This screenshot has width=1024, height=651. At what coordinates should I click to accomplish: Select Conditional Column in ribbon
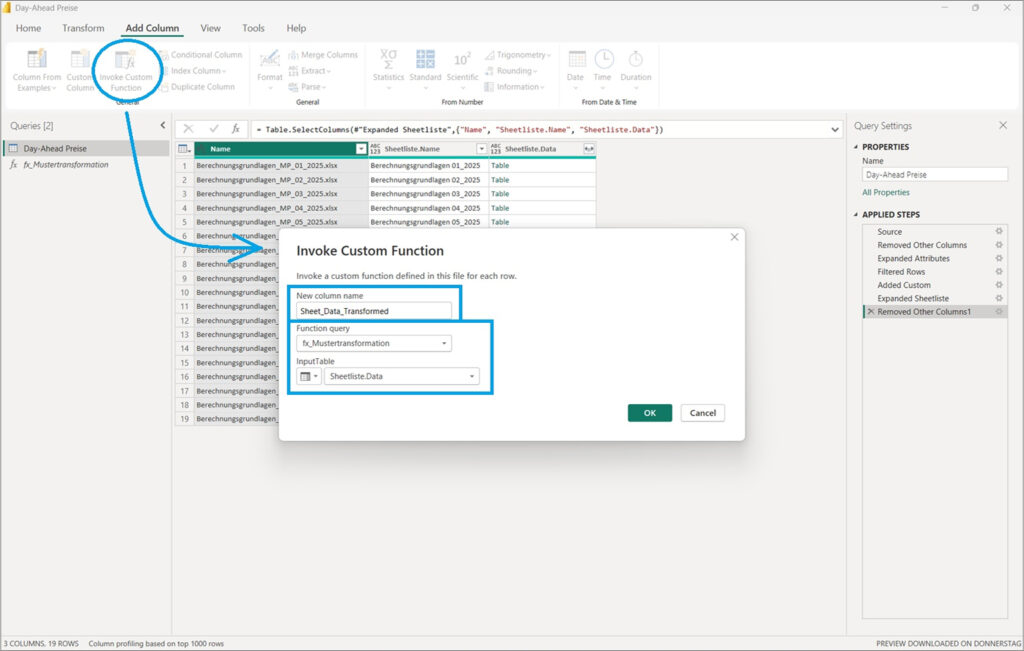click(x=200, y=55)
